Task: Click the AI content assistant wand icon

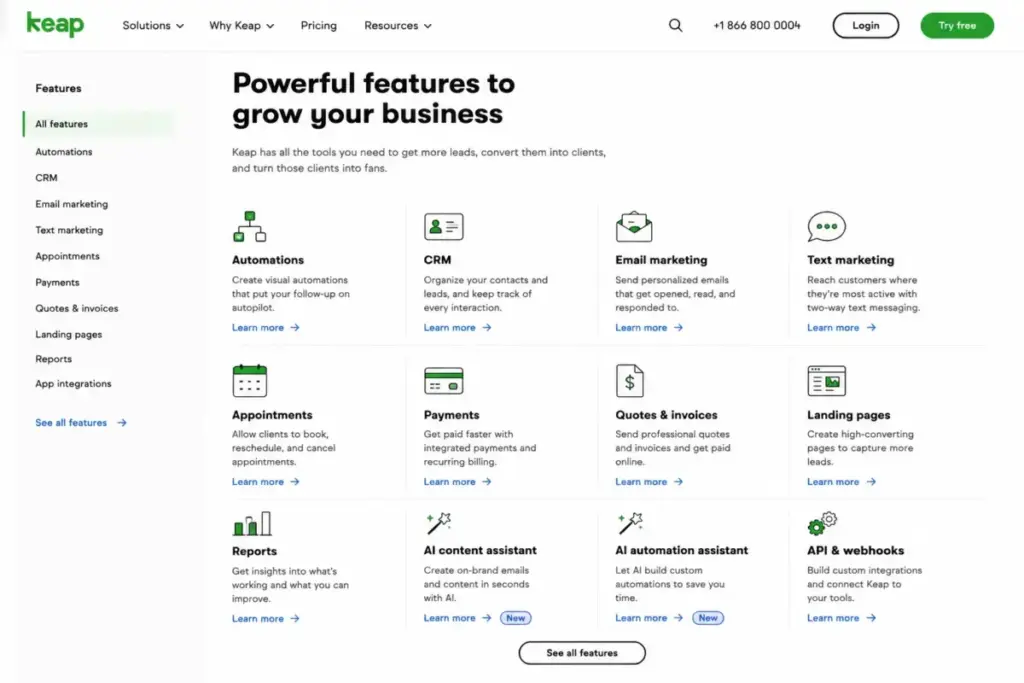Action: coord(438,523)
